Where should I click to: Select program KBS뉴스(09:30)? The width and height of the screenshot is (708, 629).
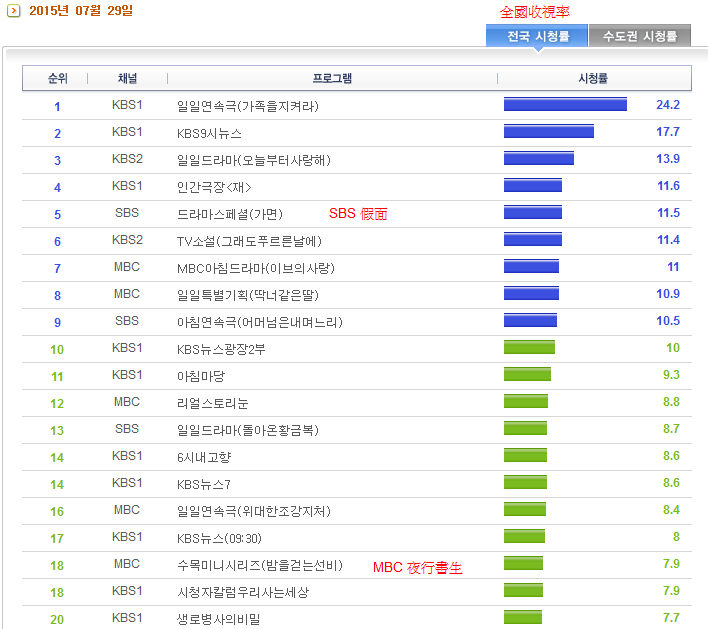point(219,538)
